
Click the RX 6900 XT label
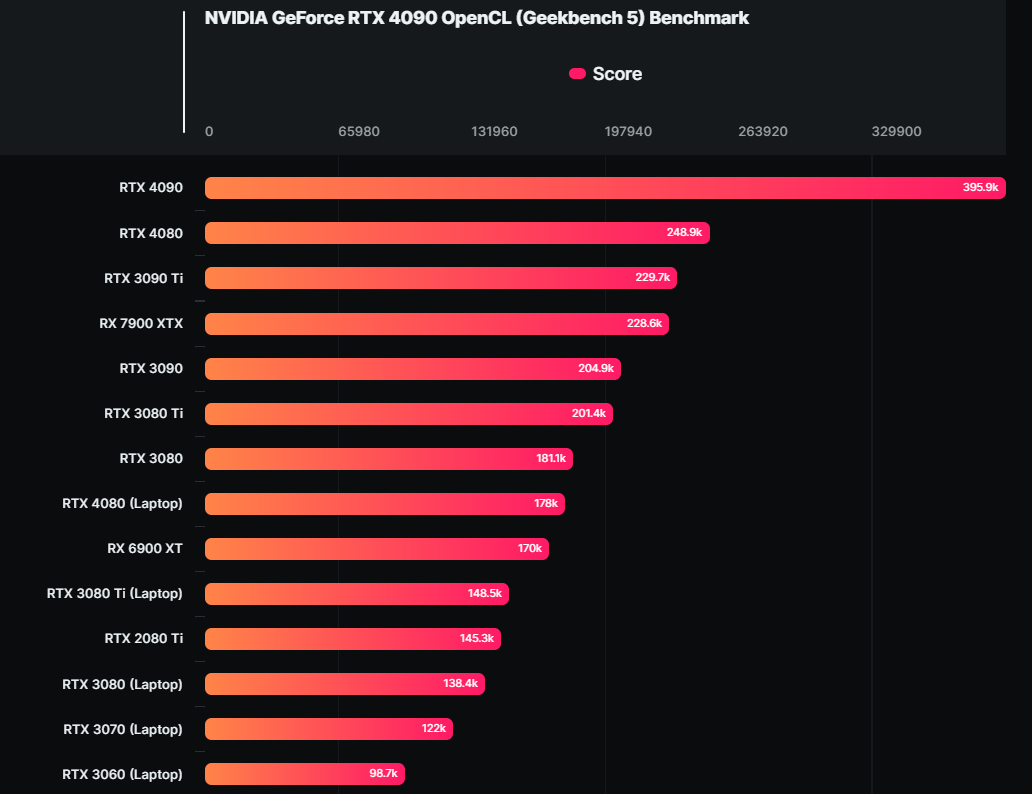point(145,548)
